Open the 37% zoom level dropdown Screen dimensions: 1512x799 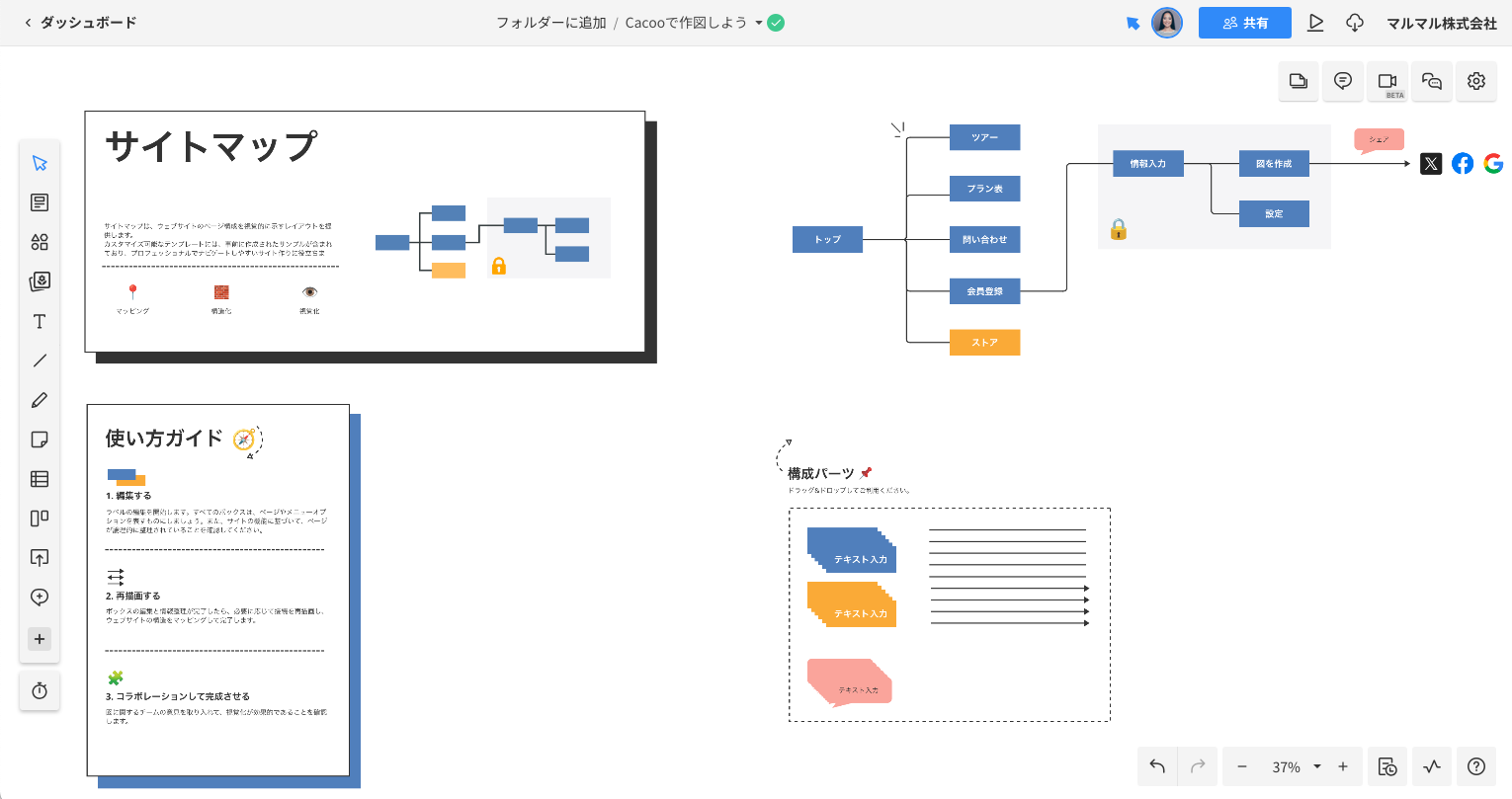coord(1316,766)
